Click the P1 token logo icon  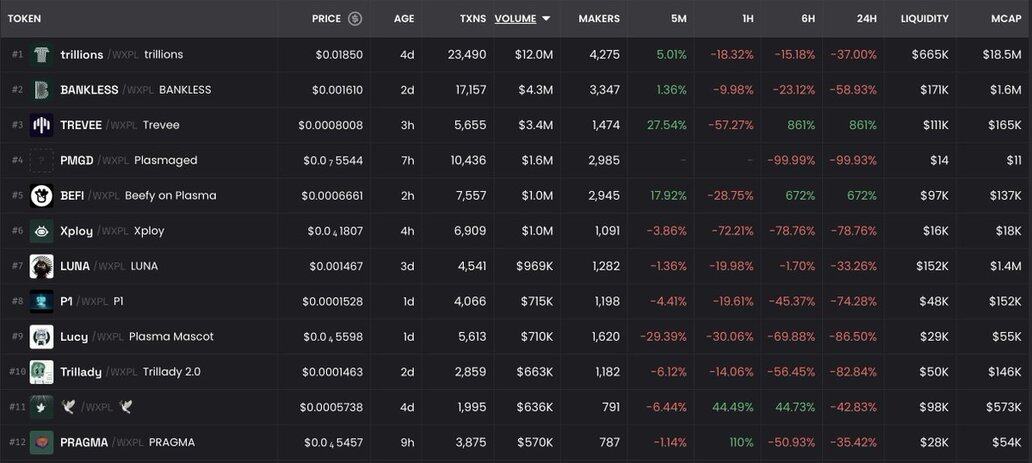[41, 301]
